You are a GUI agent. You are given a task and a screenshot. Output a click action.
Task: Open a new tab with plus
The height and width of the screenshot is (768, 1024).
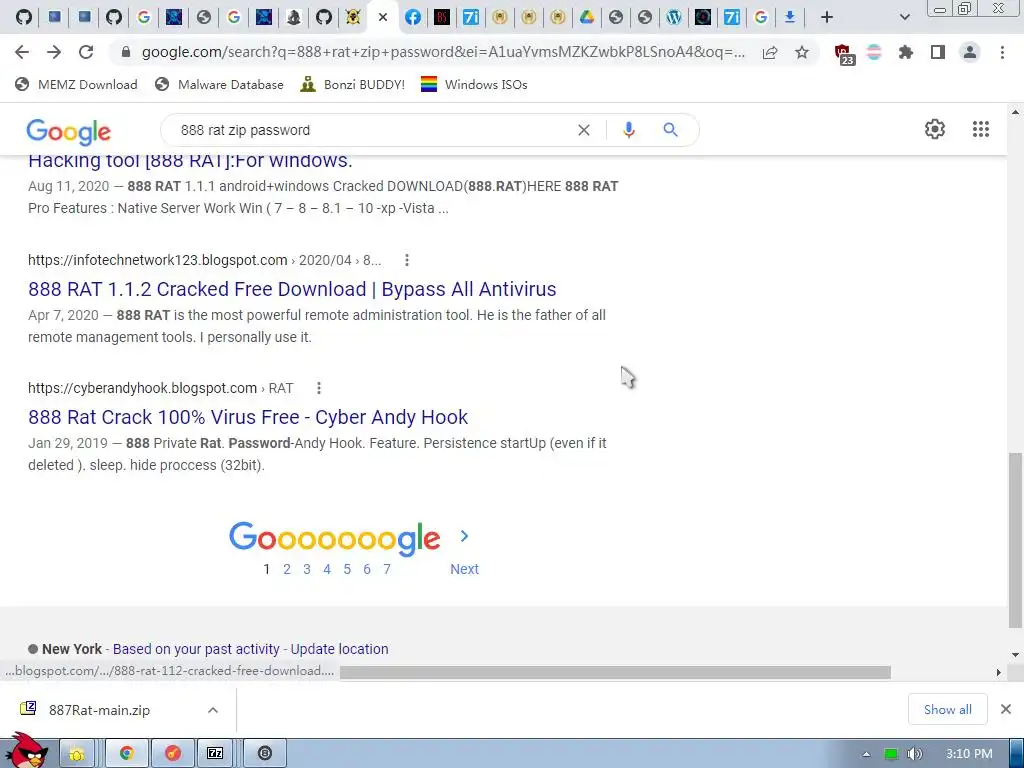click(x=827, y=17)
